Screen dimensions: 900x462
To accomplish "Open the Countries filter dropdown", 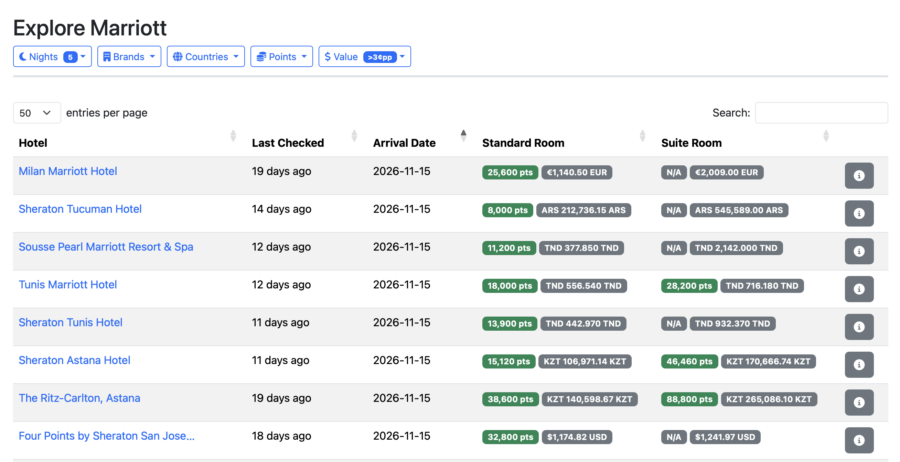I will pyautogui.click(x=206, y=57).
